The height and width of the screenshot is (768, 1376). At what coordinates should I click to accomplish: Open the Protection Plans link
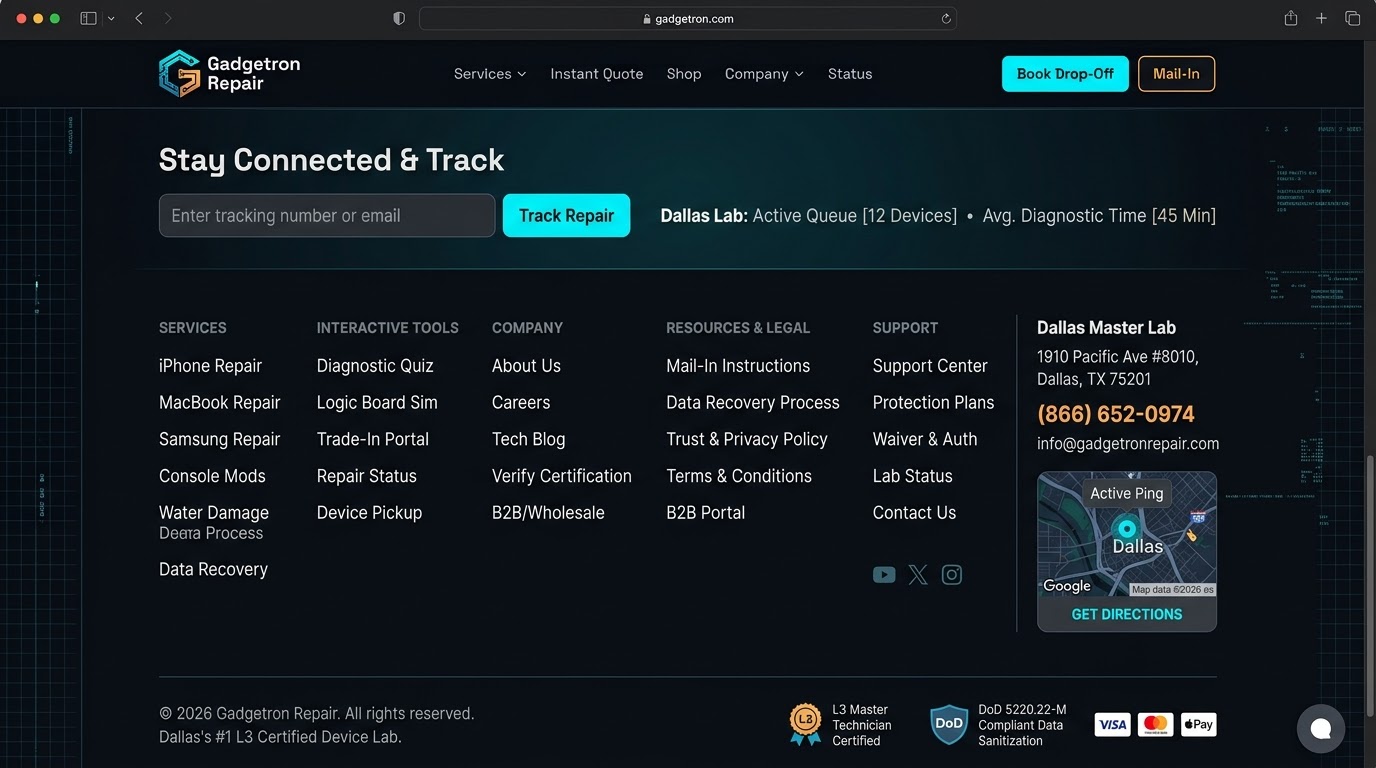pyautogui.click(x=933, y=403)
